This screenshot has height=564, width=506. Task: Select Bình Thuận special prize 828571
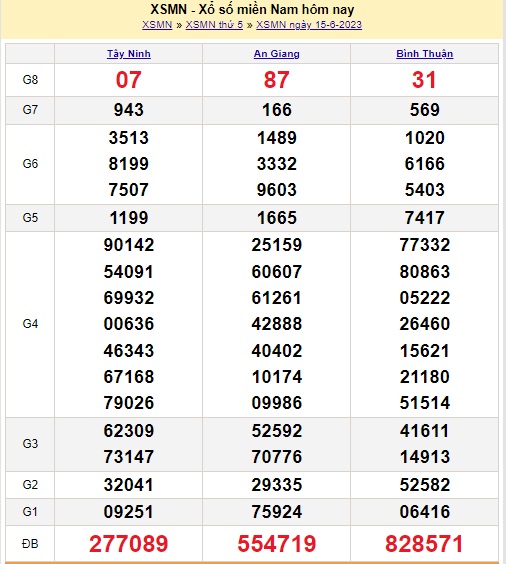click(x=424, y=543)
